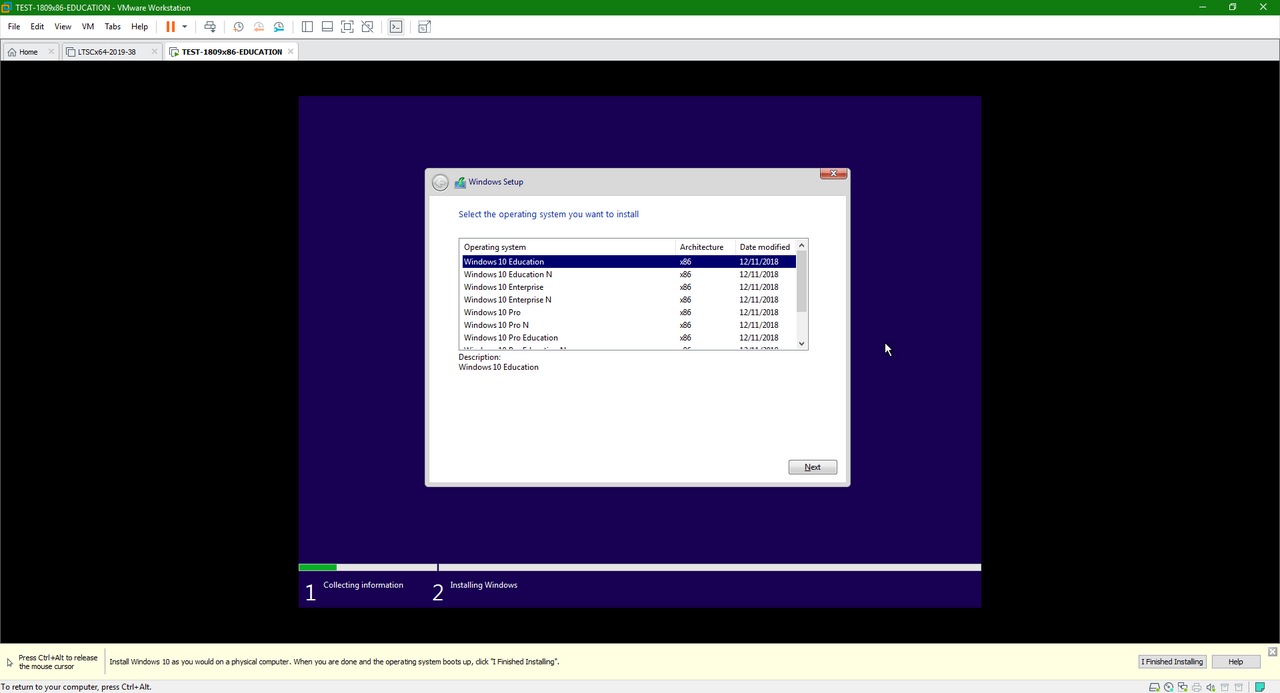This screenshot has width=1280, height=693.
Task: Click the Architecture column header
Action: (x=706, y=247)
